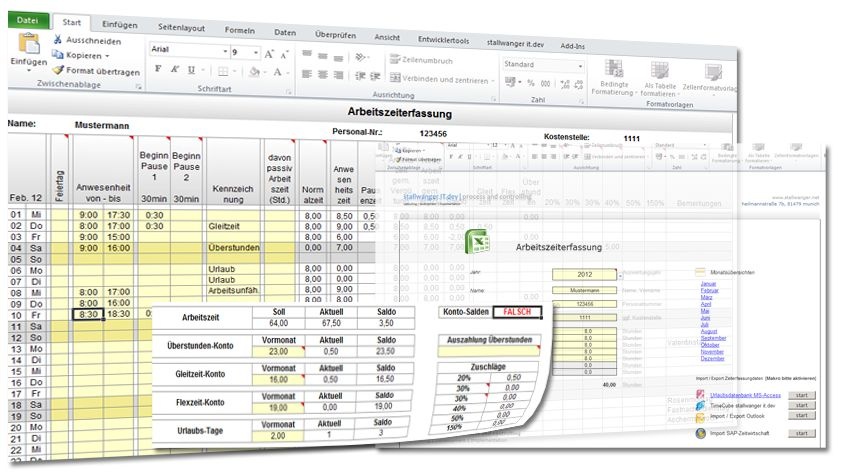Click the accounting number format icon
Viewport: 861px width, 474px height.
[510, 82]
